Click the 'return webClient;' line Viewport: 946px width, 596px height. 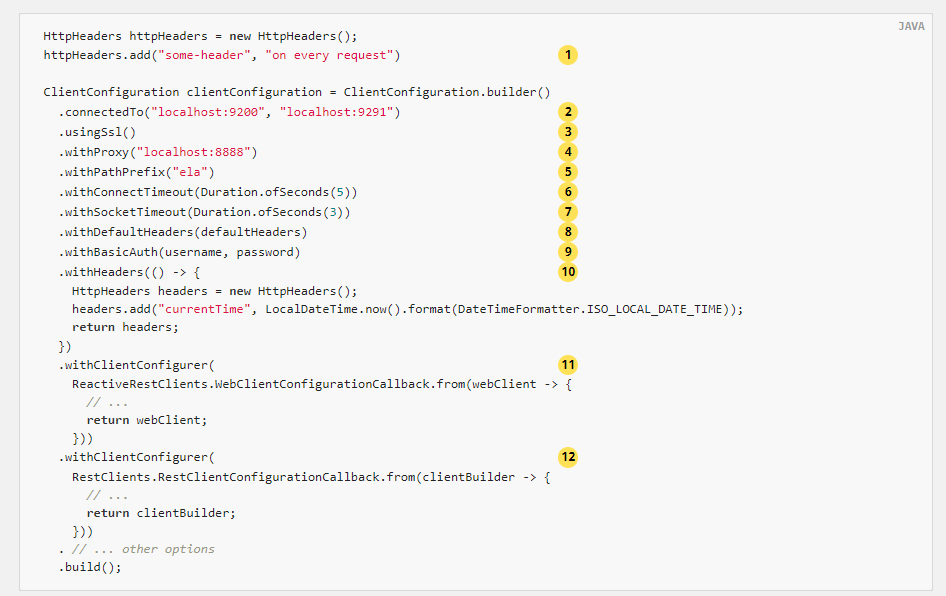point(147,420)
